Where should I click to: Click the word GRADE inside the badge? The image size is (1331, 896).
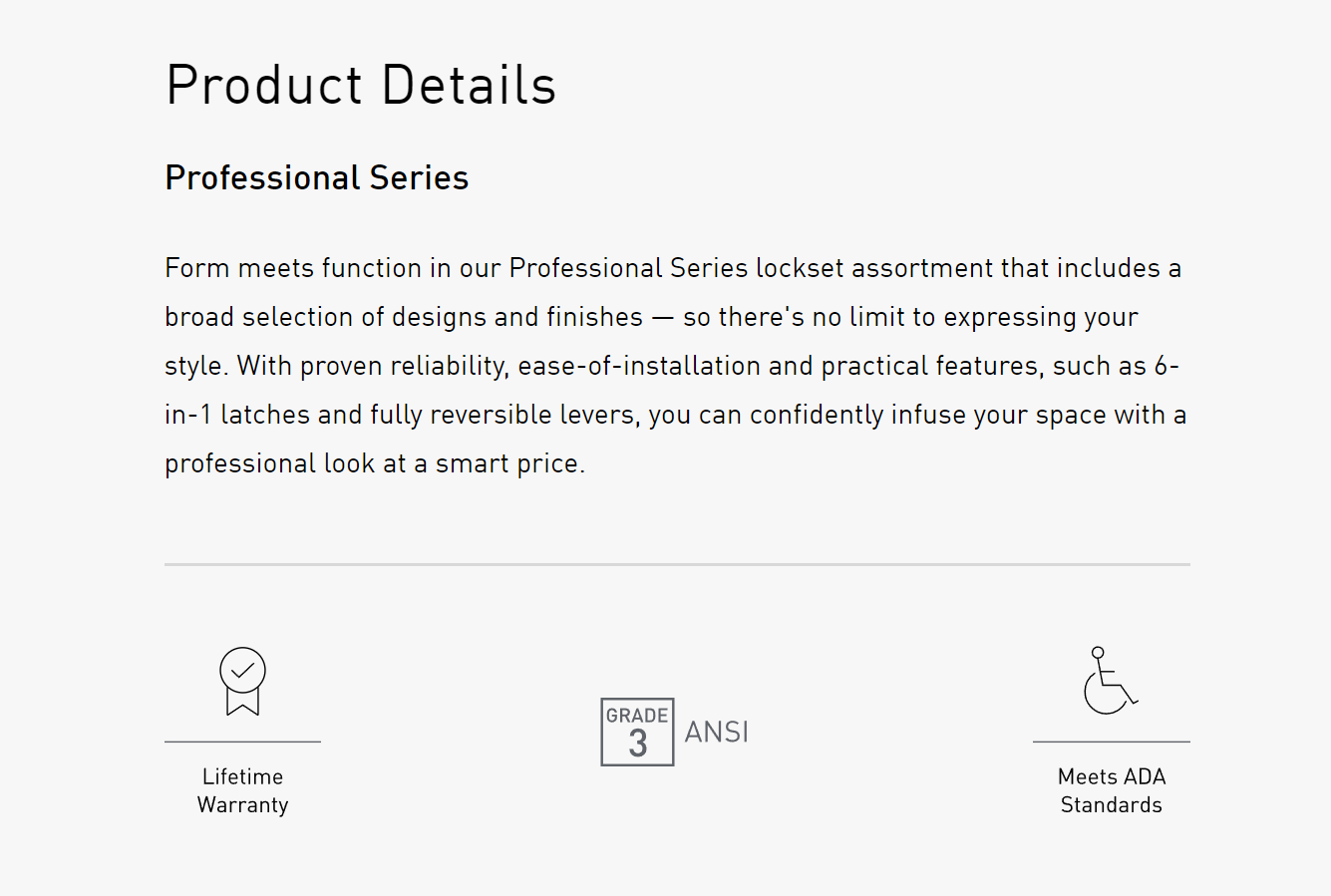637,716
